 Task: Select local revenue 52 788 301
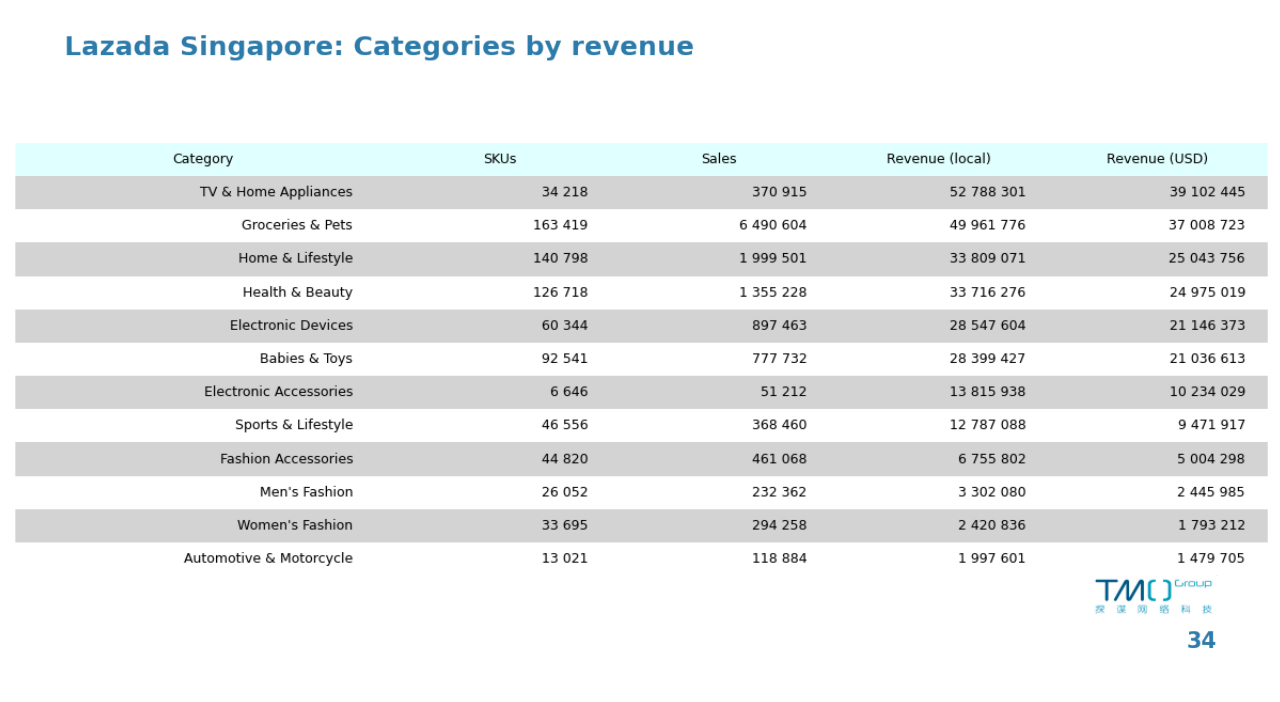(x=988, y=192)
